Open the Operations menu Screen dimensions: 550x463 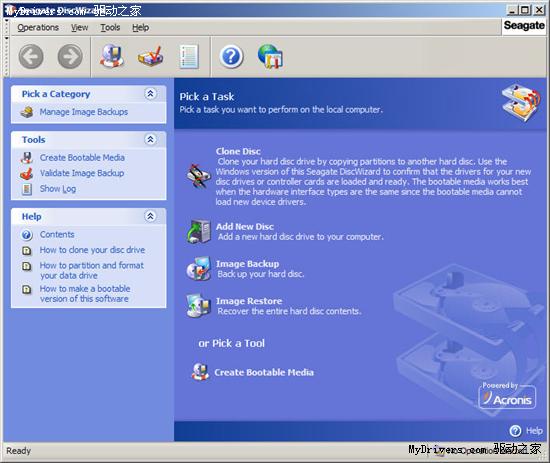(38, 27)
